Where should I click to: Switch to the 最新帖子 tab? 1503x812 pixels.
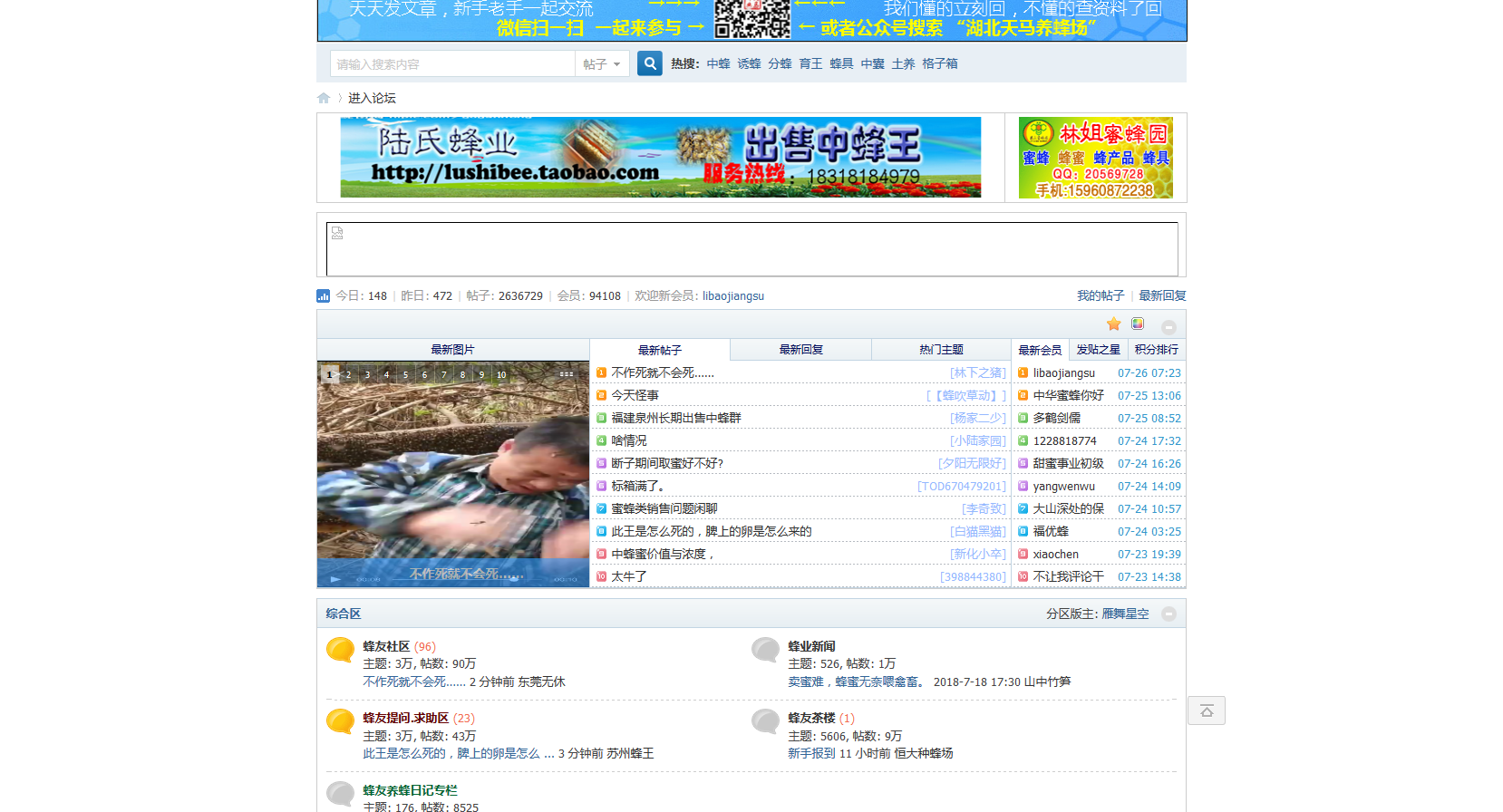(659, 350)
